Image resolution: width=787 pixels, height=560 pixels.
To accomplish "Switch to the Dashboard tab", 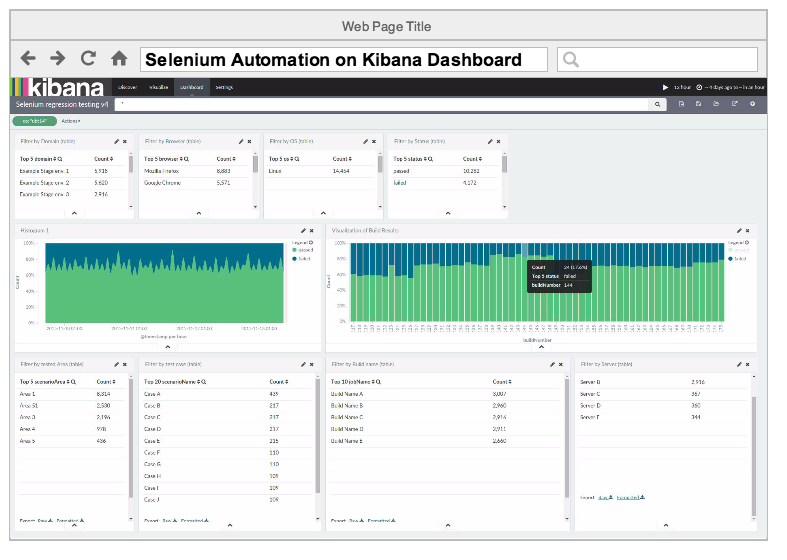I will tap(192, 87).
